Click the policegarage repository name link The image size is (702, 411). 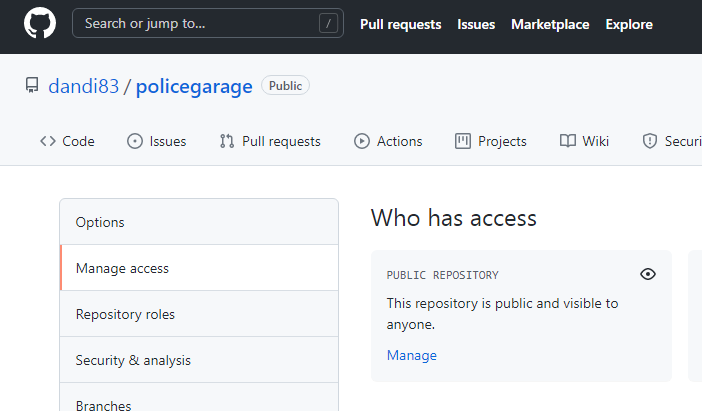[x=194, y=86]
